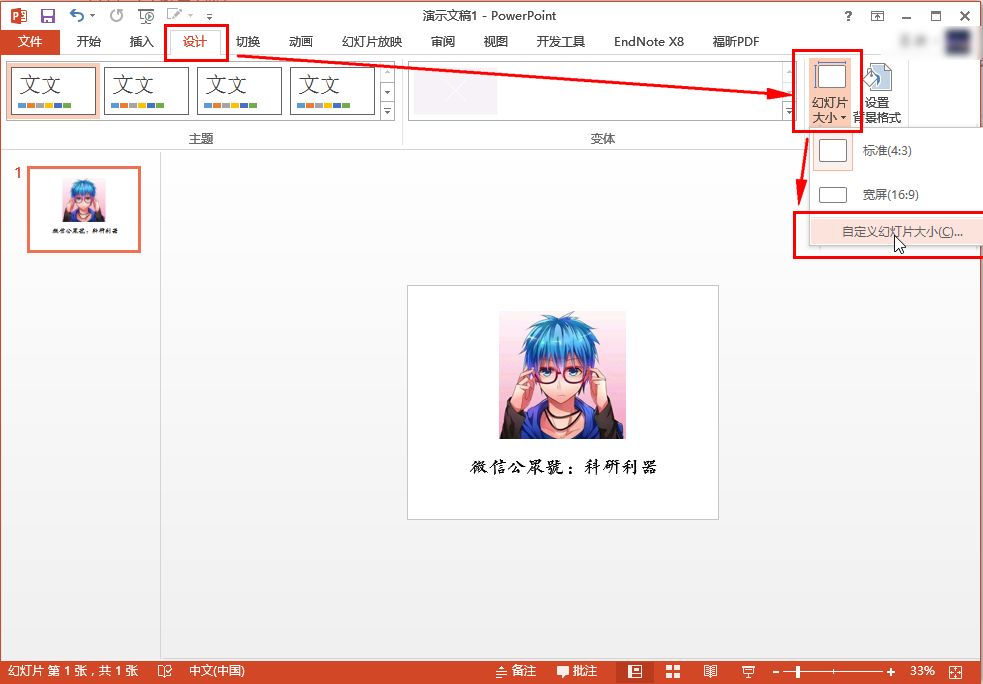Open the 幻灯片大小 (Slide Size) dropdown
The height and width of the screenshot is (684, 983).
829,93
